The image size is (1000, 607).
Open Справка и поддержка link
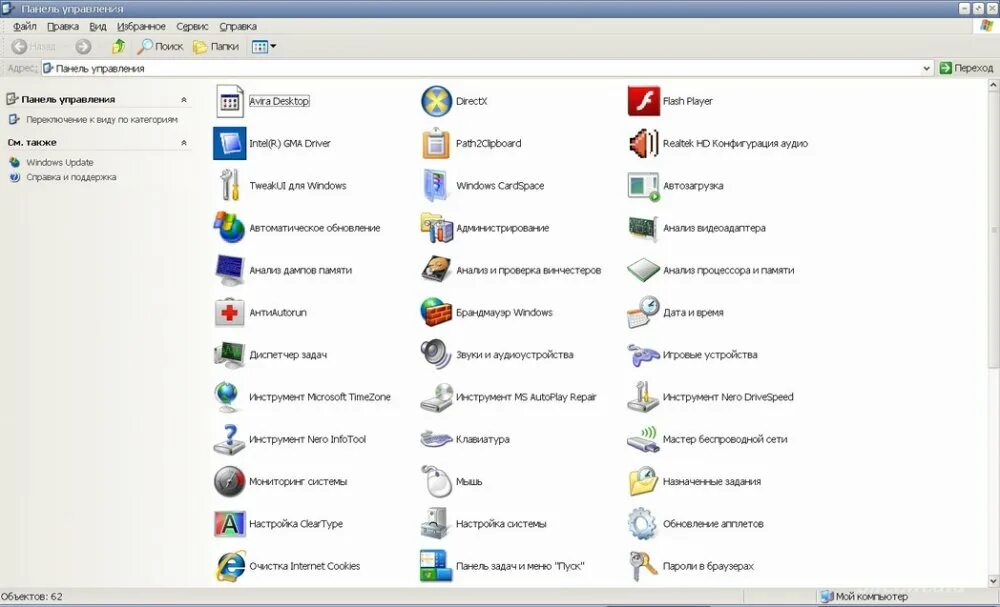point(71,177)
